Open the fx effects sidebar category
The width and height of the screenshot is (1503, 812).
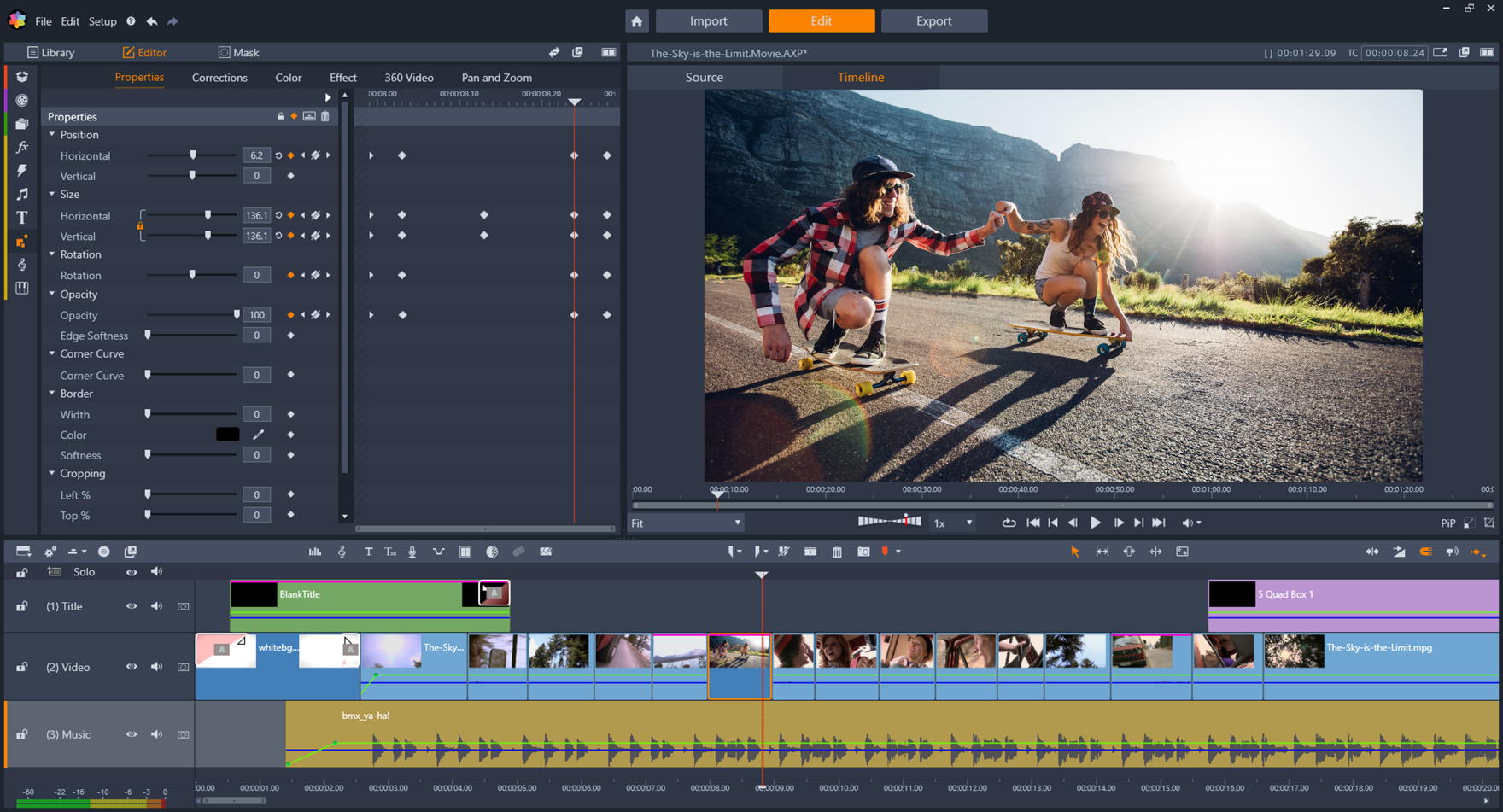point(22,148)
